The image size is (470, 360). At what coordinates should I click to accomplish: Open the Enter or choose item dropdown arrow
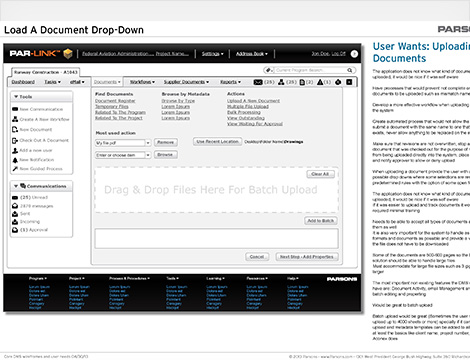tap(148, 155)
